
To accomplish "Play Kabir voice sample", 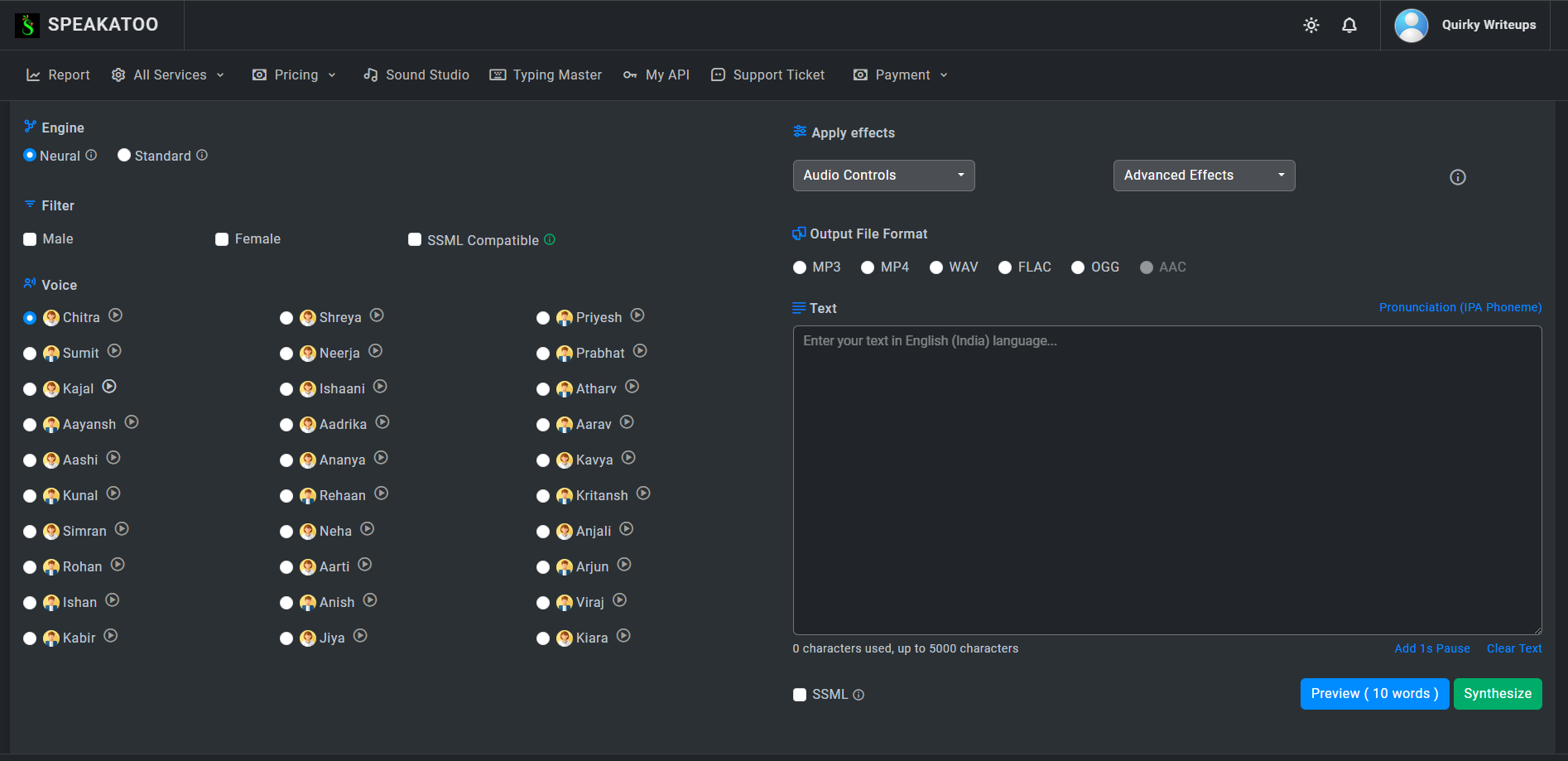I will tap(111, 636).
